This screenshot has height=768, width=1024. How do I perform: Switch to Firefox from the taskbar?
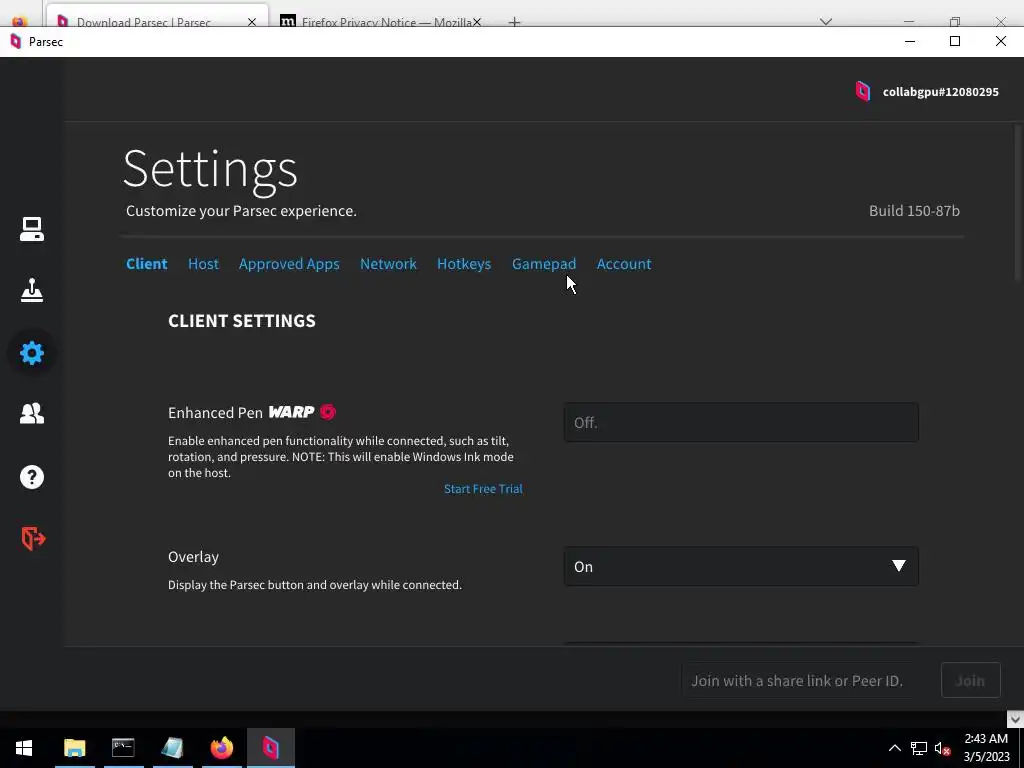click(221, 748)
